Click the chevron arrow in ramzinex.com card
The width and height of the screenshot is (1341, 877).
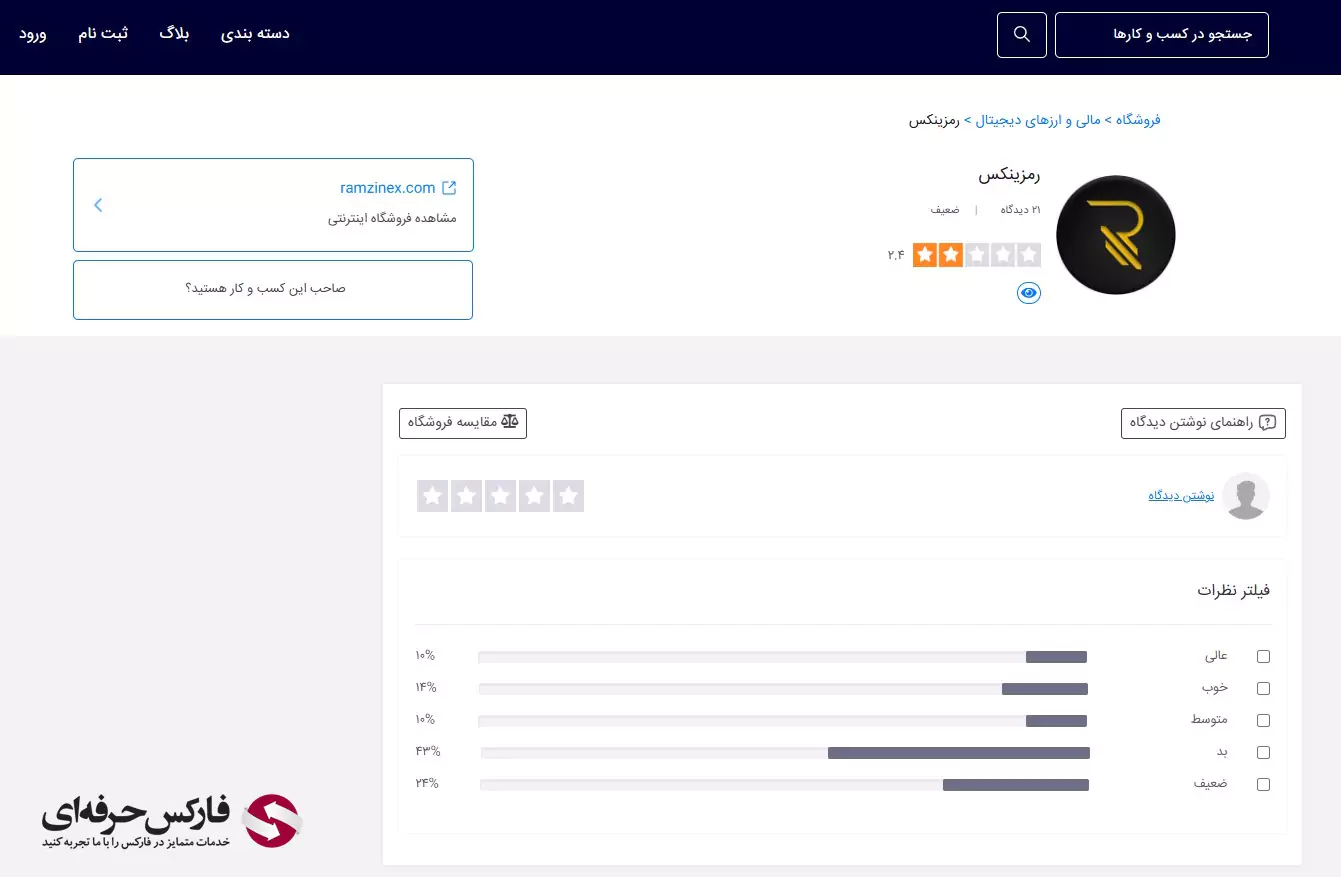pyautogui.click(x=98, y=205)
